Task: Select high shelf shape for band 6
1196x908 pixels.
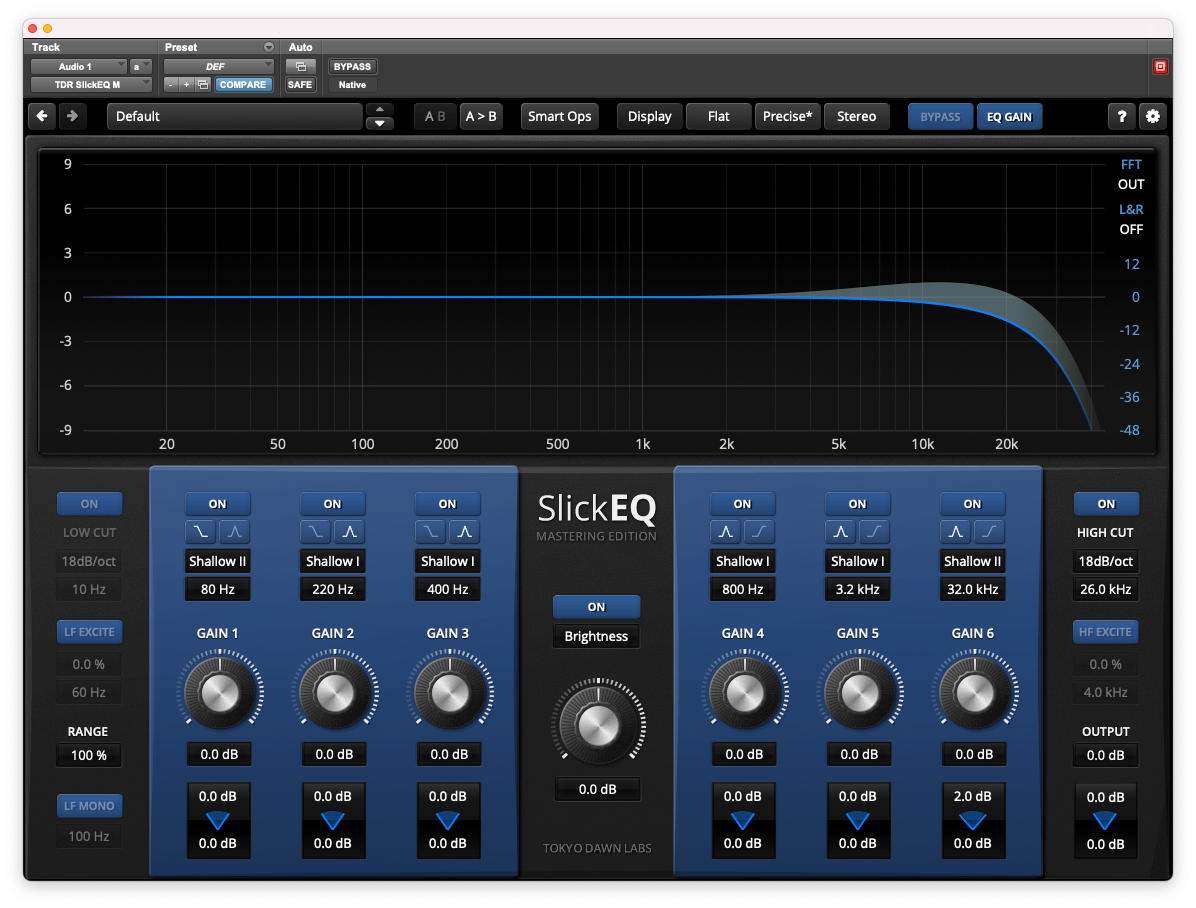Action: pos(989,532)
